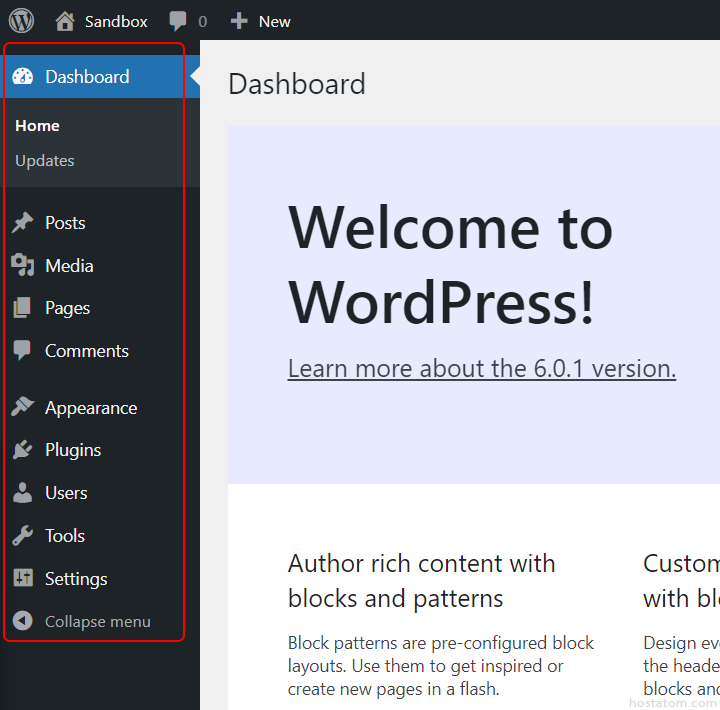The width and height of the screenshot is (720, 710).
Task: Open the Pages menu item
Action: (67, 308)
